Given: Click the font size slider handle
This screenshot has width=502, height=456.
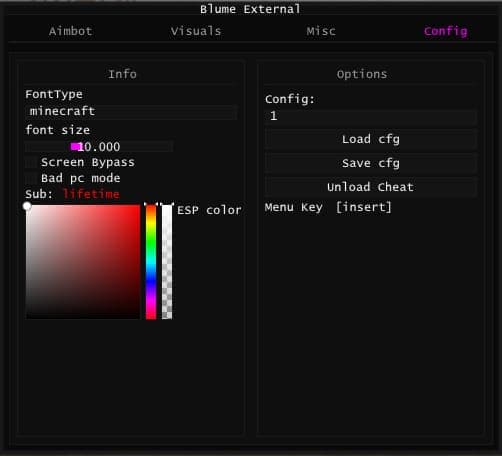Looking at the screenshot, I should coord(75,146).
